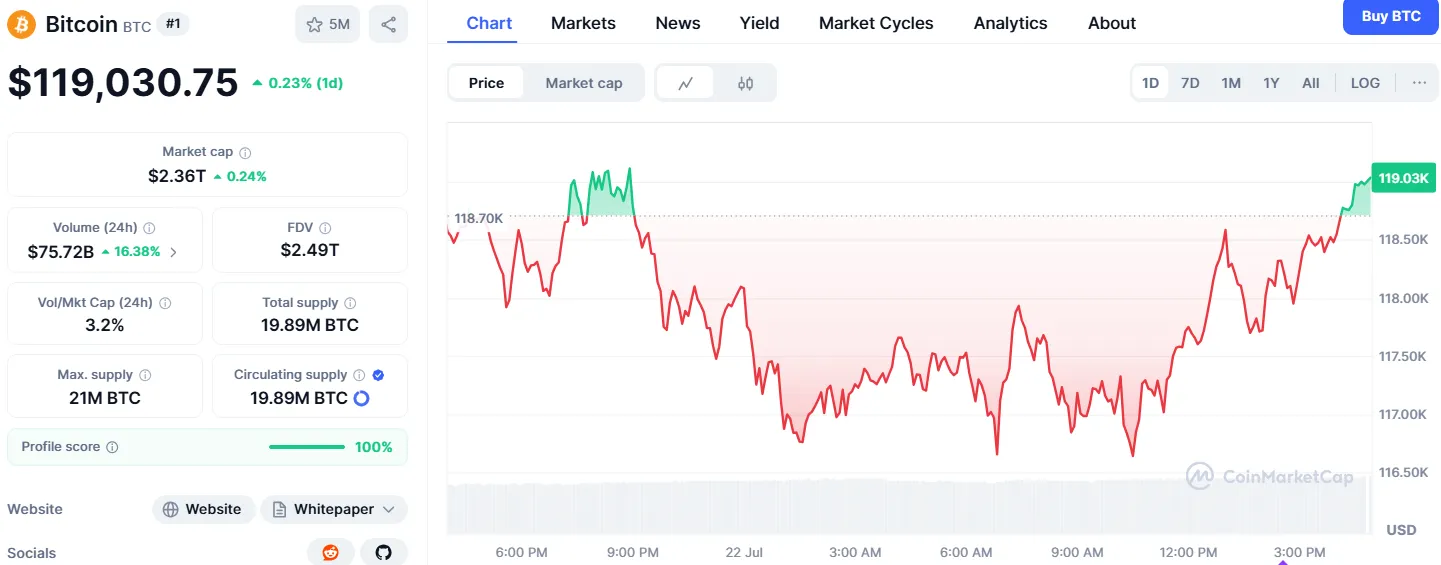1441x565 pixels.
Task: Click the Profile score progress bar
Action: pos(306,447)
